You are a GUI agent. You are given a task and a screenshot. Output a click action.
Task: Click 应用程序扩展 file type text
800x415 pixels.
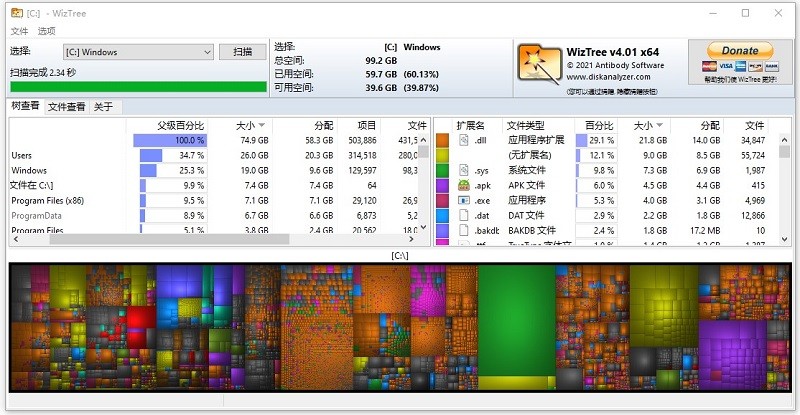coord(536,140)
